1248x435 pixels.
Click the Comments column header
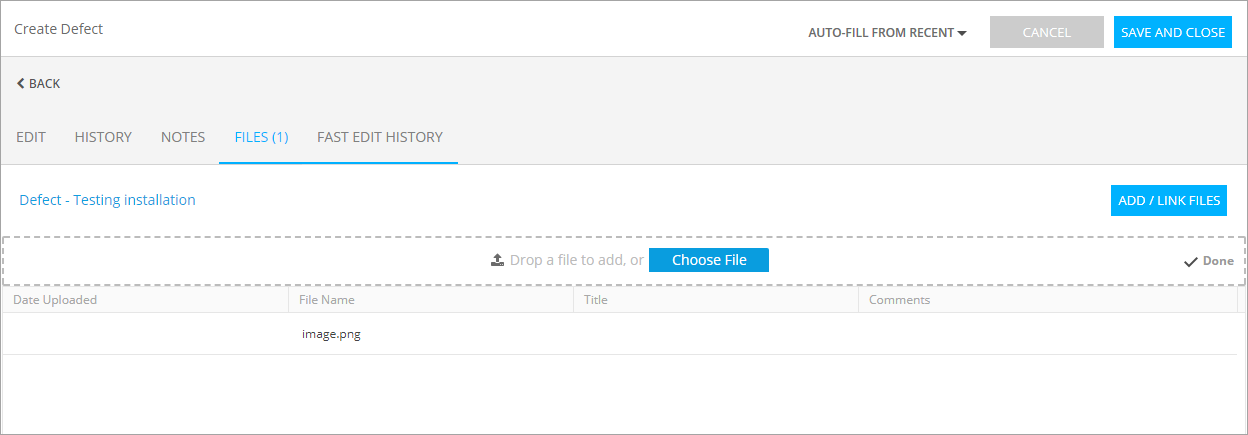899,300
